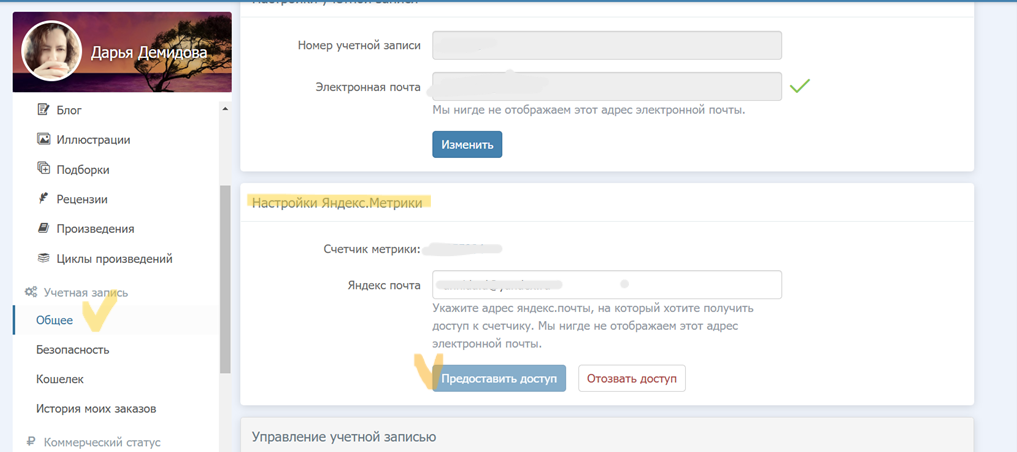
Task: Click the Рецензии feather icon
Action: [44, 199]
